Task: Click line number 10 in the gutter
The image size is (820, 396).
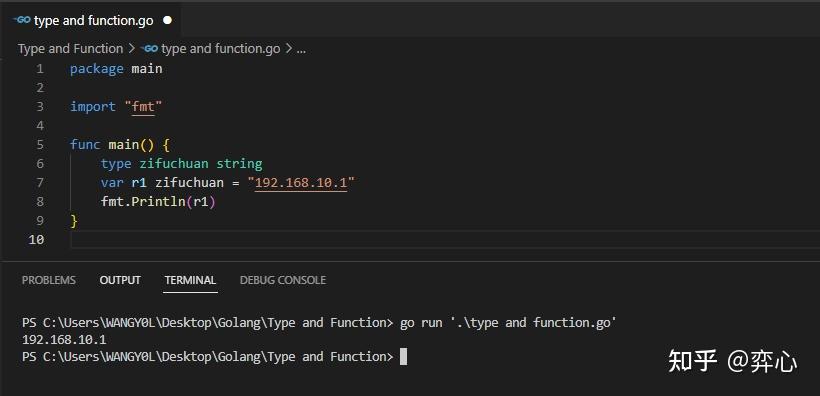Action: [x=36, y=240]
